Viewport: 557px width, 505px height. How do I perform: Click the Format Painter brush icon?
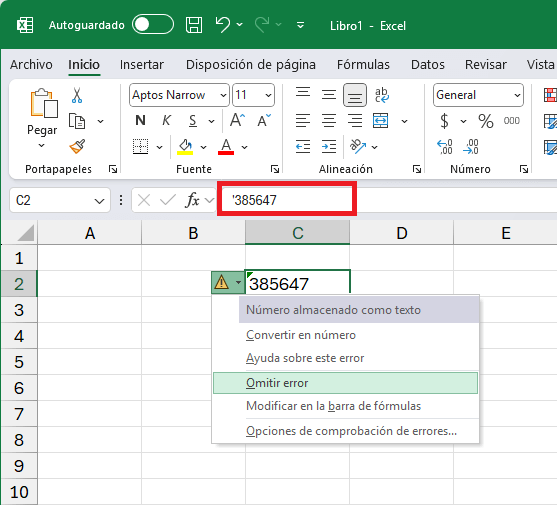click(x=77, y=146)
